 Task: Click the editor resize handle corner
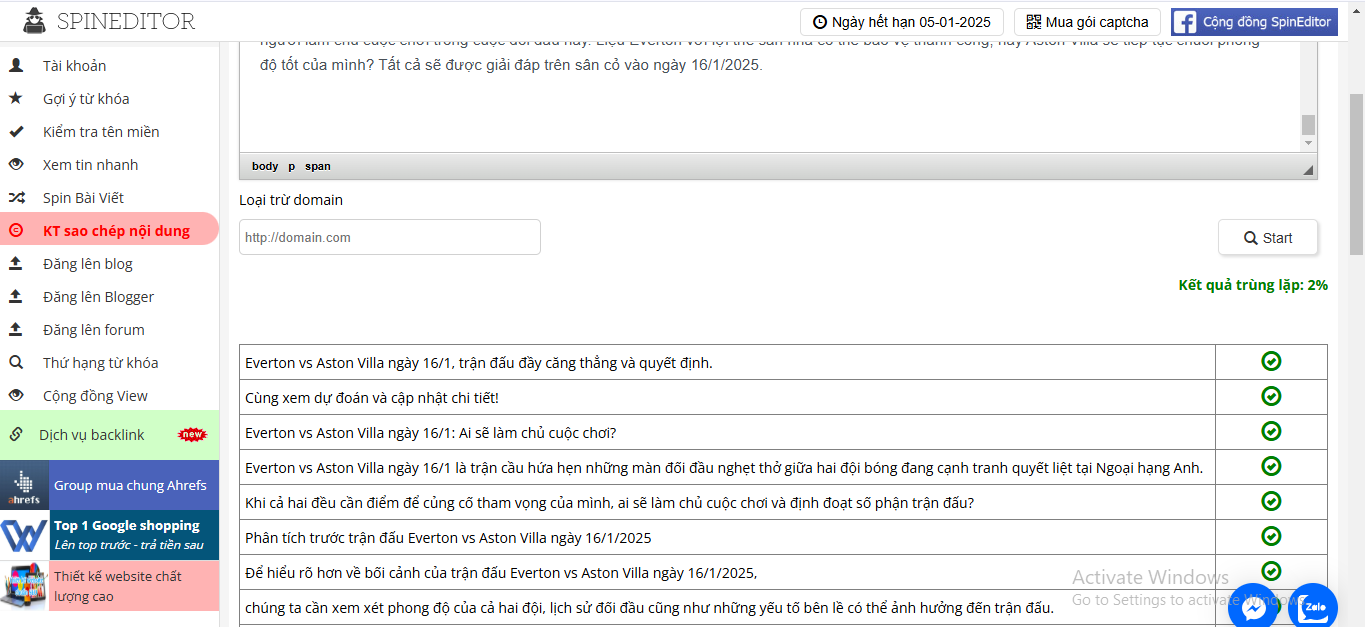pyautogui.click(x=1308, y=171)
